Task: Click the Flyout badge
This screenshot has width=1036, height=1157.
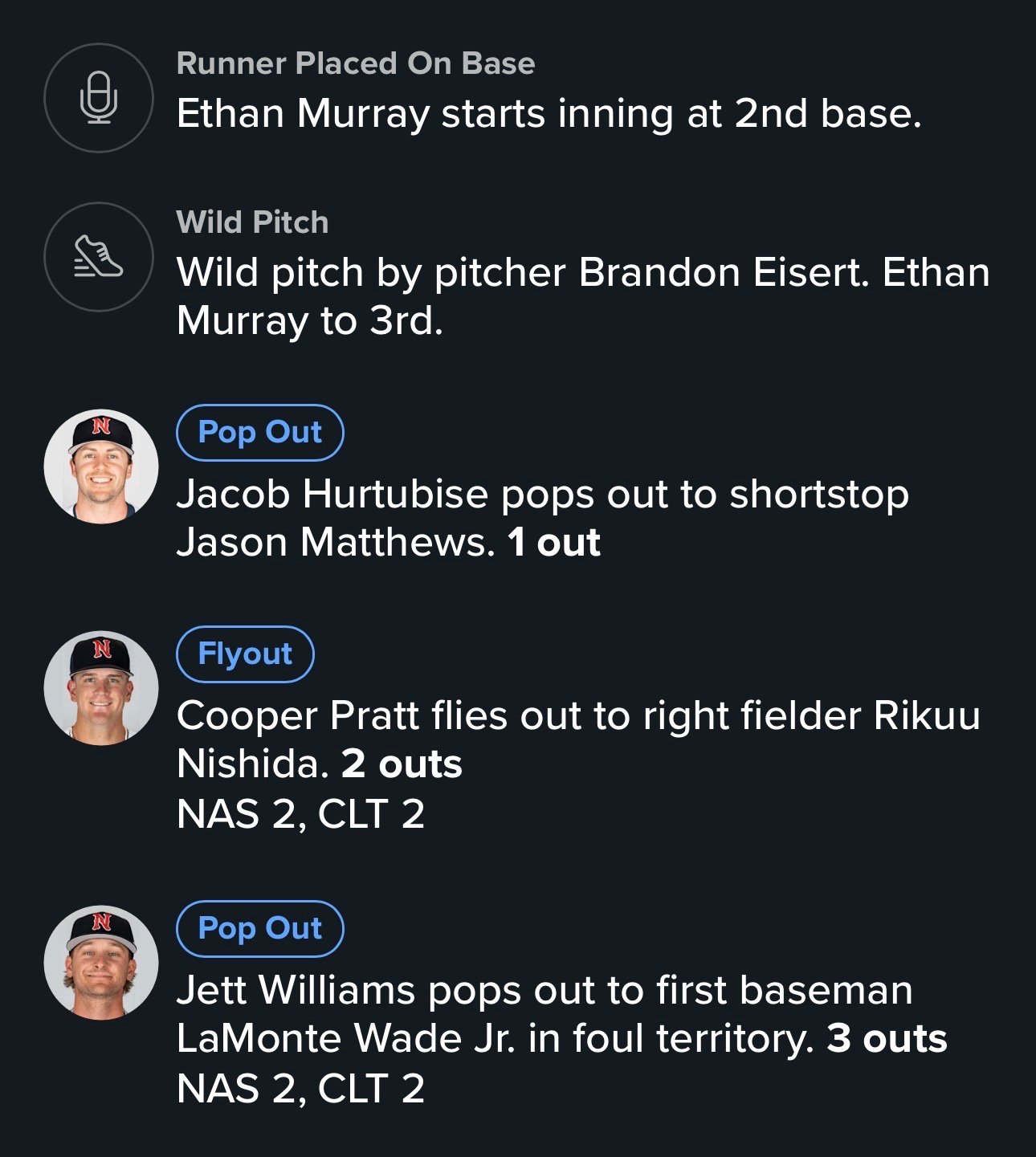Action: (x=245, y=654)
